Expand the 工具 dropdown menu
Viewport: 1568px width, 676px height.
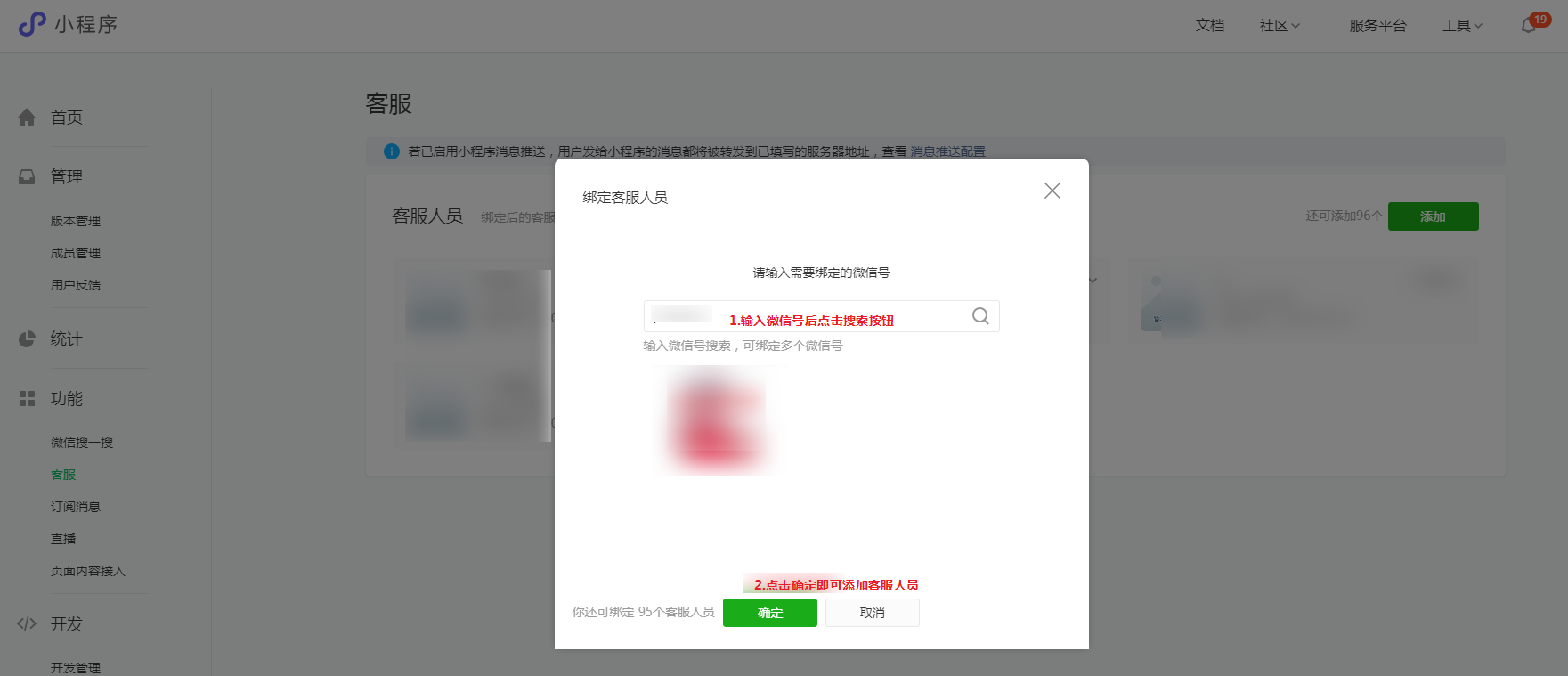(1462, 26)
